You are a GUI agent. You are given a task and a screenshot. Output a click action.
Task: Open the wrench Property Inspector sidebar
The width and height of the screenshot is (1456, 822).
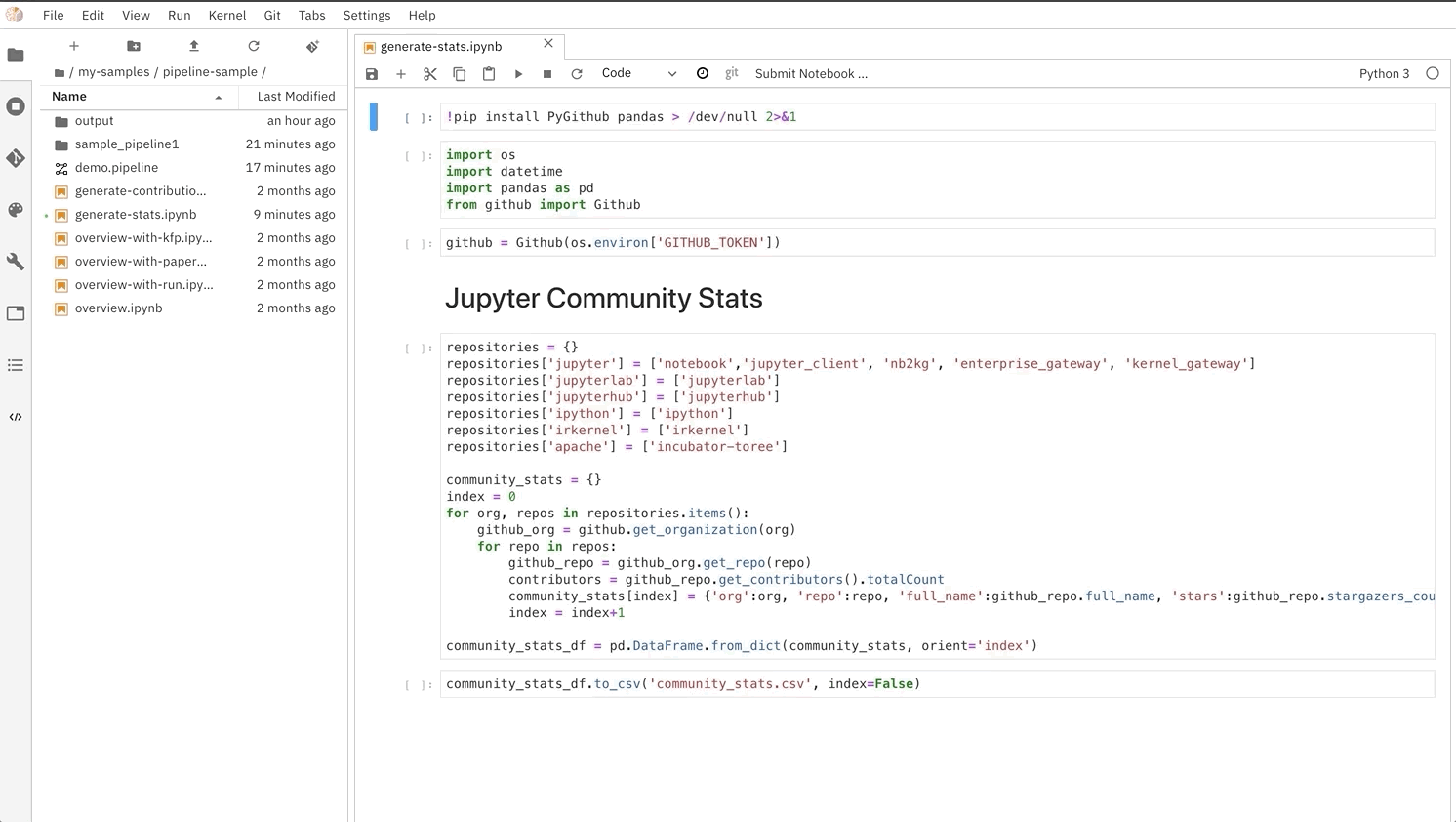(x=16, y=262)
